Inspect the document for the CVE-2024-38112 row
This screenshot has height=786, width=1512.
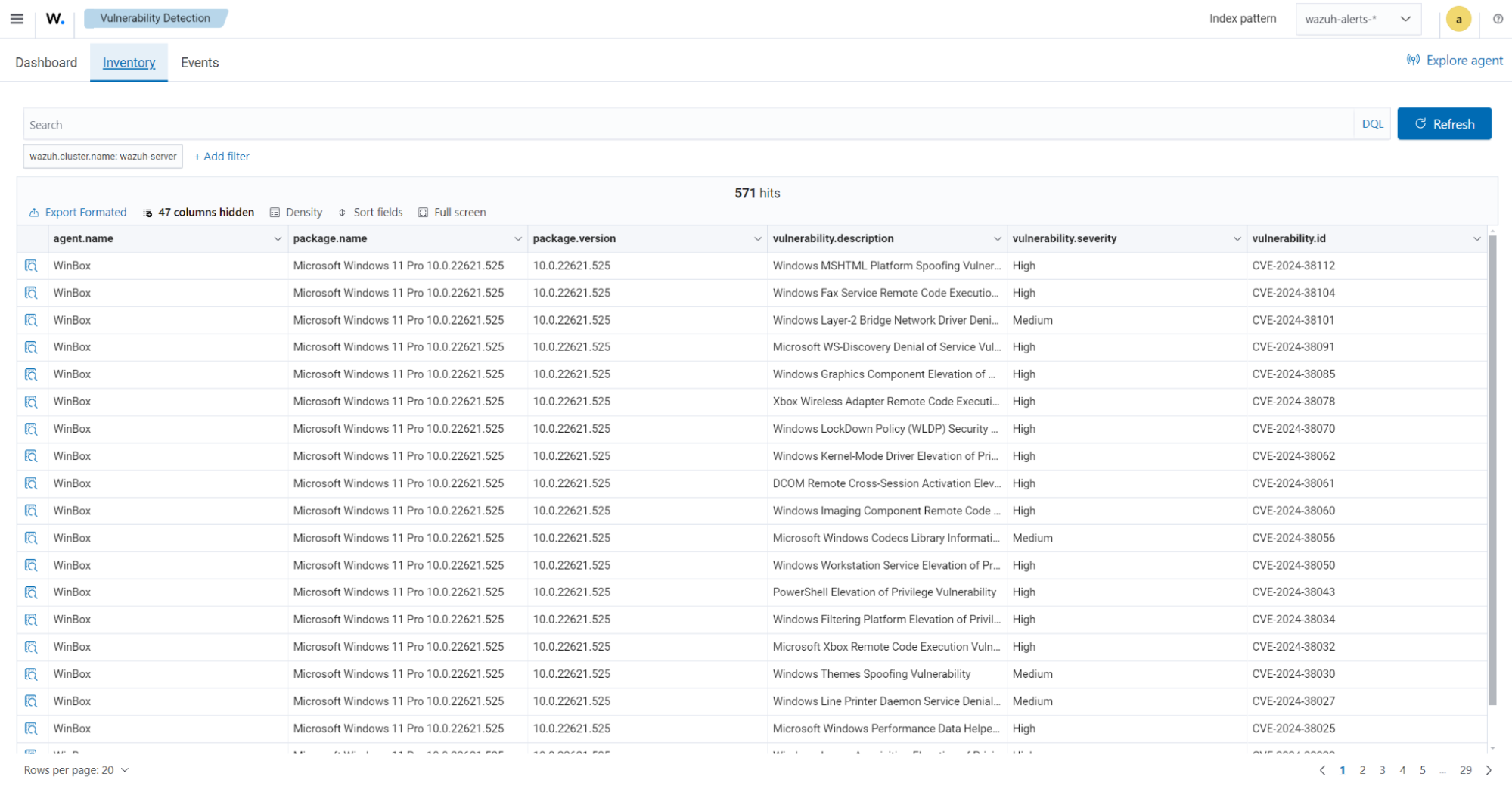[31, 266]
